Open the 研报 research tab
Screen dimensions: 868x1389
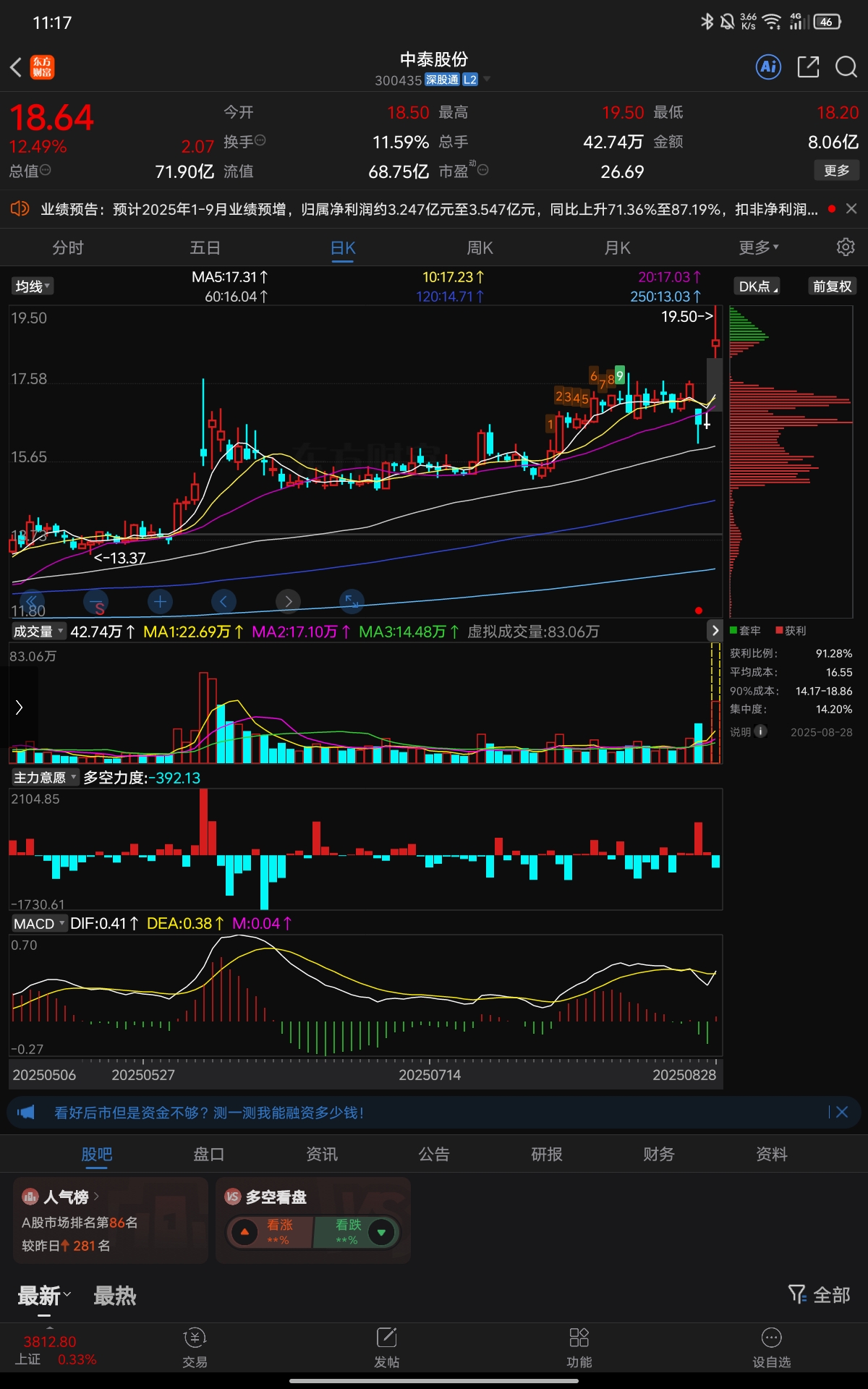546,1154
